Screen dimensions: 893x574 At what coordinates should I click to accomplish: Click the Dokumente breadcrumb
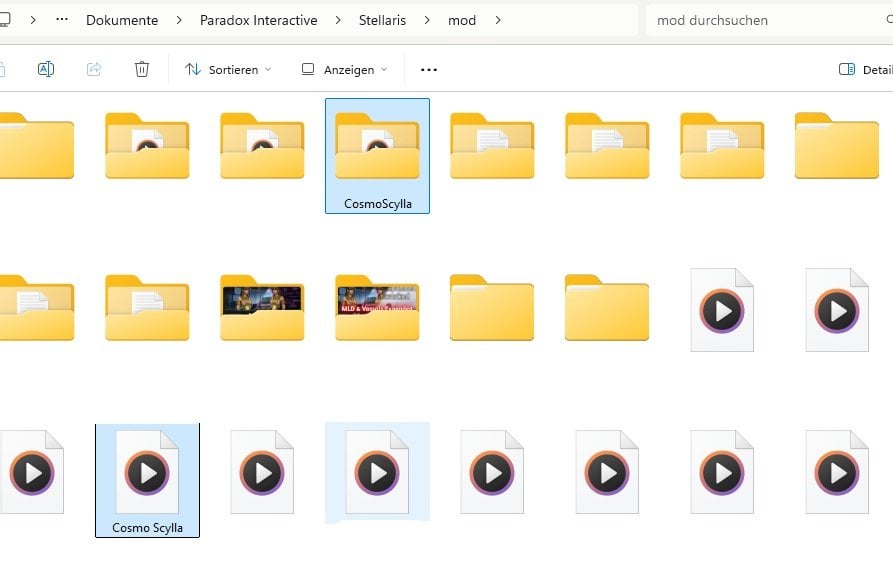[x=122, y=20]
